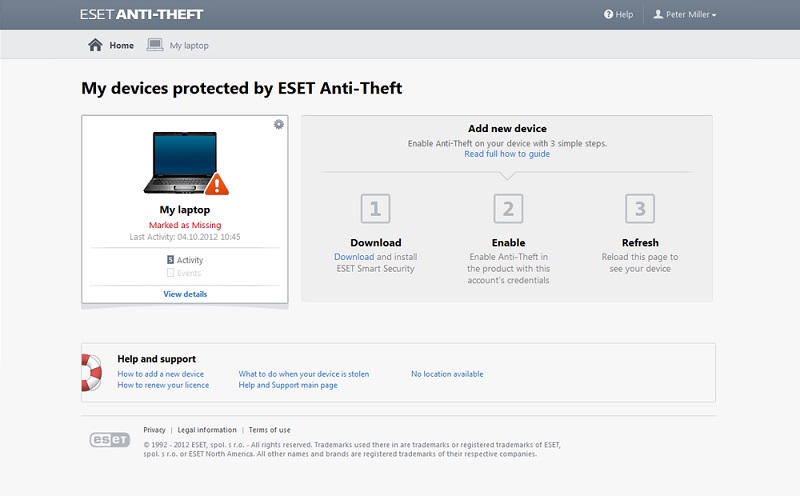The height and width of the screenshot is (496, 800).
Task: Click the red missing warning triangle icon
Action: 216,183
